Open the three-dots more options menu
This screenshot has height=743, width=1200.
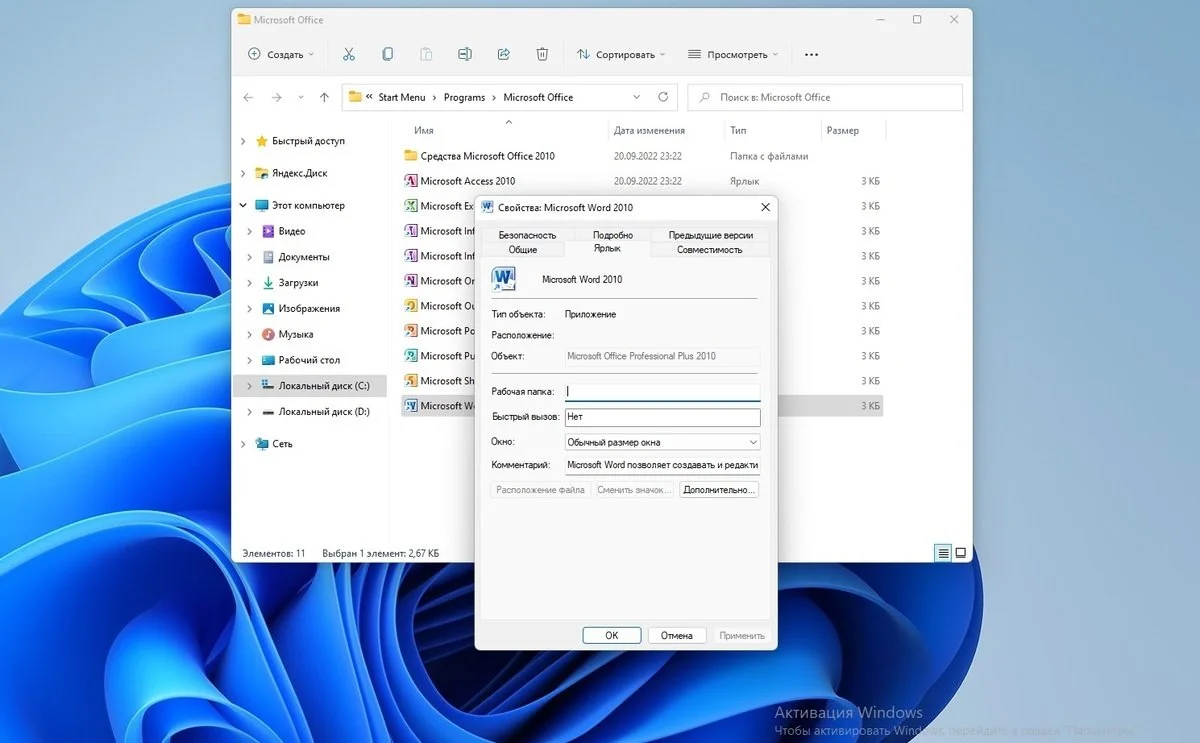811,55
